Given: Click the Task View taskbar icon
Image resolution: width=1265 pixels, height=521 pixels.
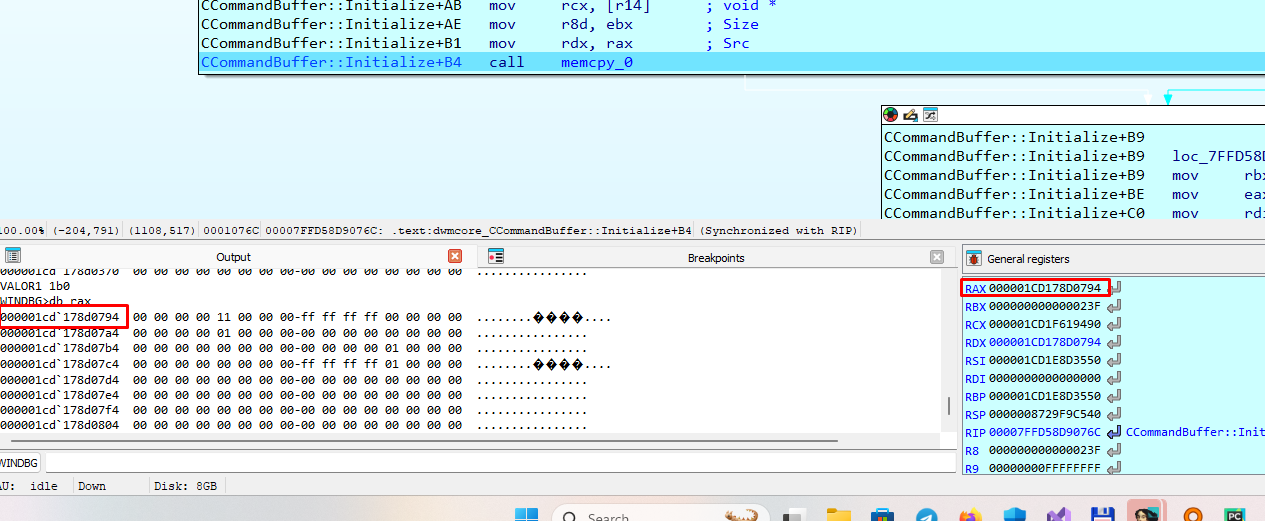Looking at the screenshot, I should 793,514.
